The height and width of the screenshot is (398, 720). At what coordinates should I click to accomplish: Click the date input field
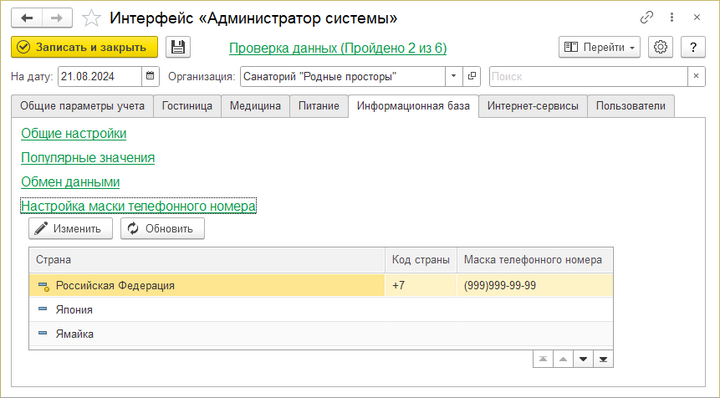pyautogui.click(x=100, y=76)
